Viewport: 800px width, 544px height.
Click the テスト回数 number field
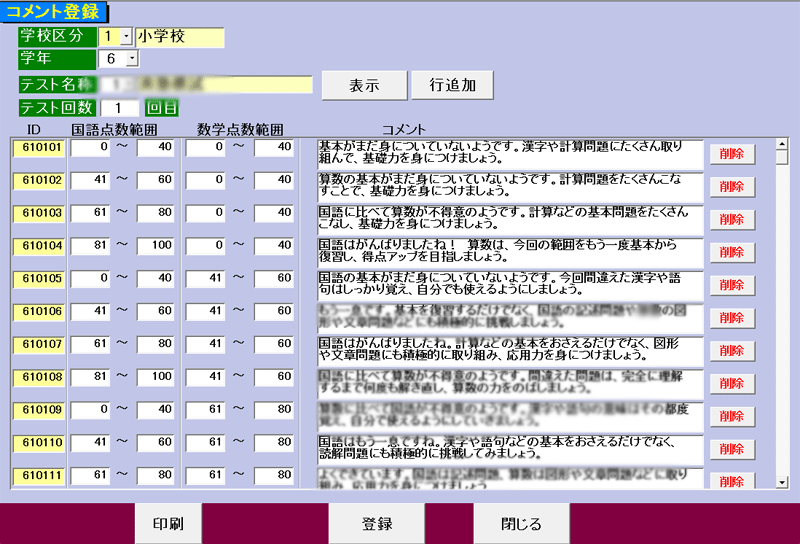coord(120,108)
